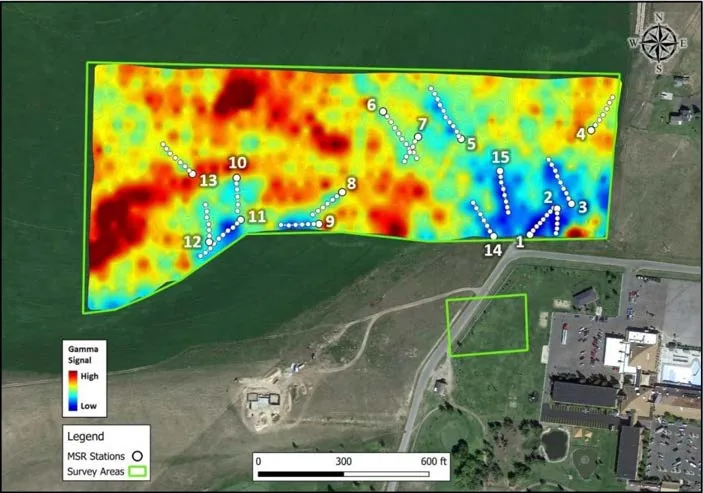Click MSR station marker labeled 1
The image size is (703, 493).
pyautogui.click(x=530, y=234)
